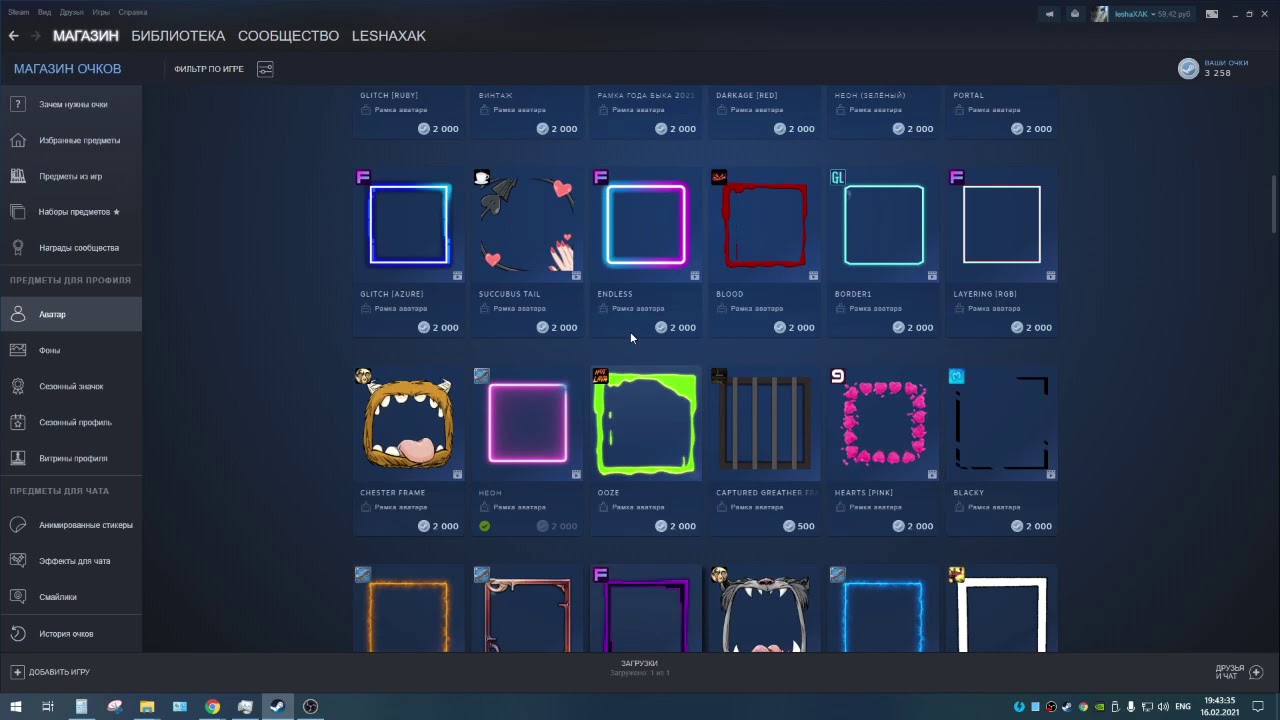Open the Blacky frame thumbnail

(x=1002, y=423)
